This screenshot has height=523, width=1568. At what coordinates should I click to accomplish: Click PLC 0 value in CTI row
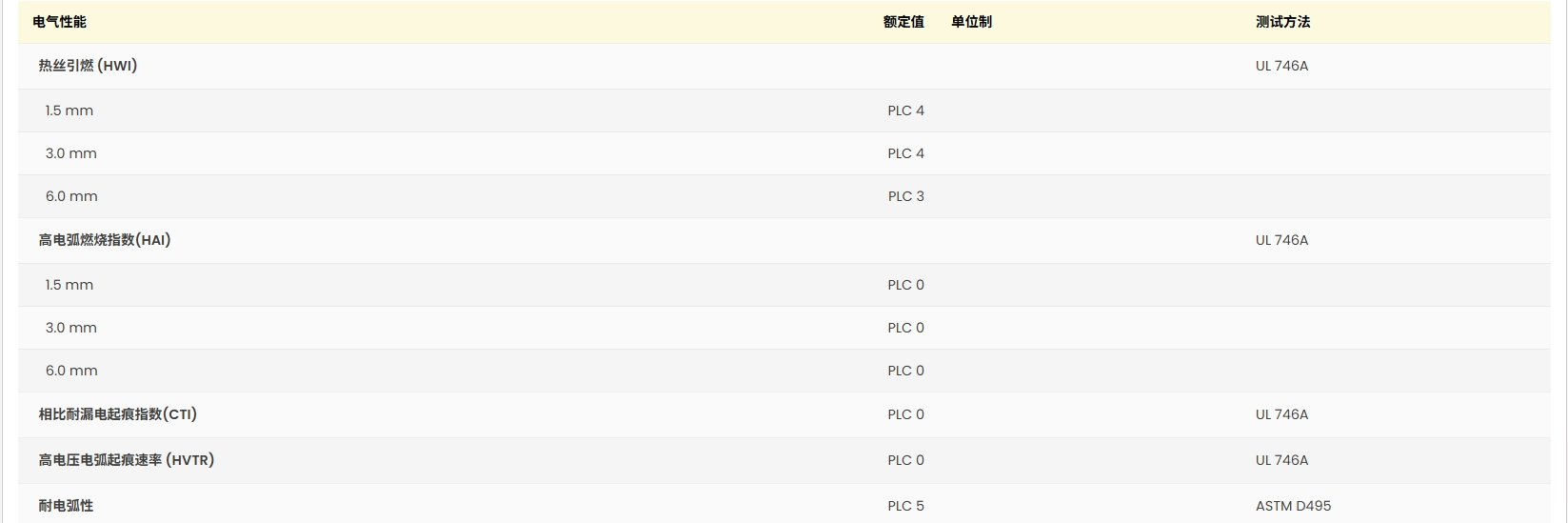click(905, 414)
